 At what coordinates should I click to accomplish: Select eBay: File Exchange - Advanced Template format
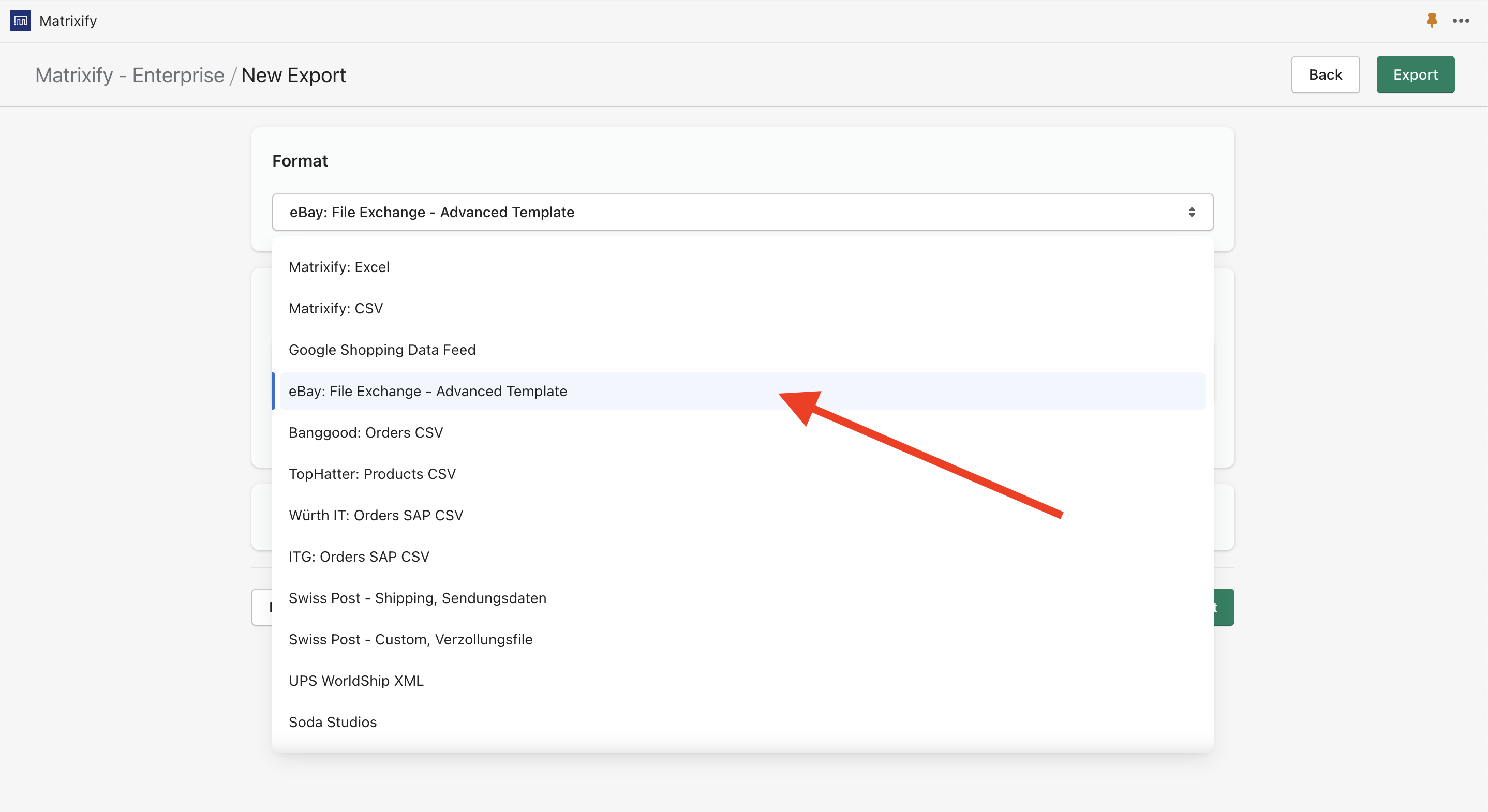tap(427, 391)
